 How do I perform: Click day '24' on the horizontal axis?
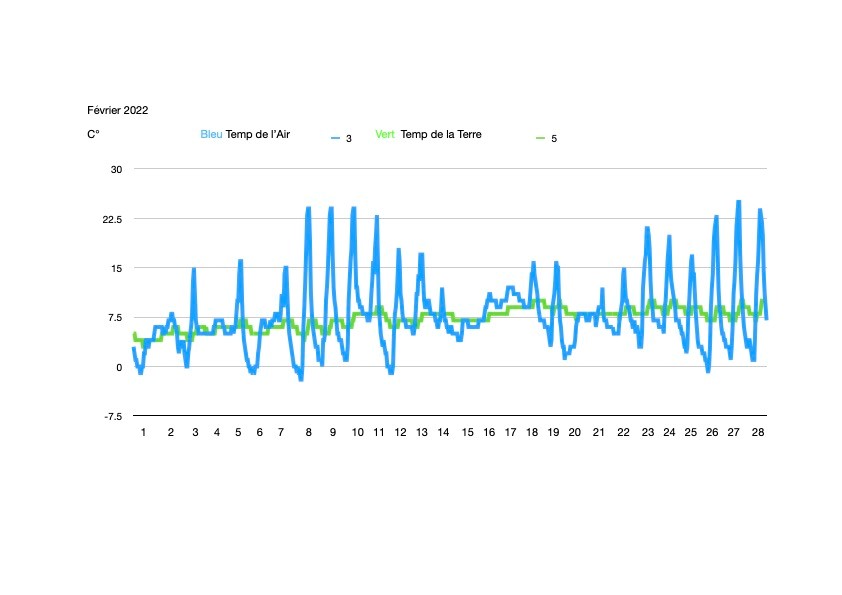click(669, 432)
